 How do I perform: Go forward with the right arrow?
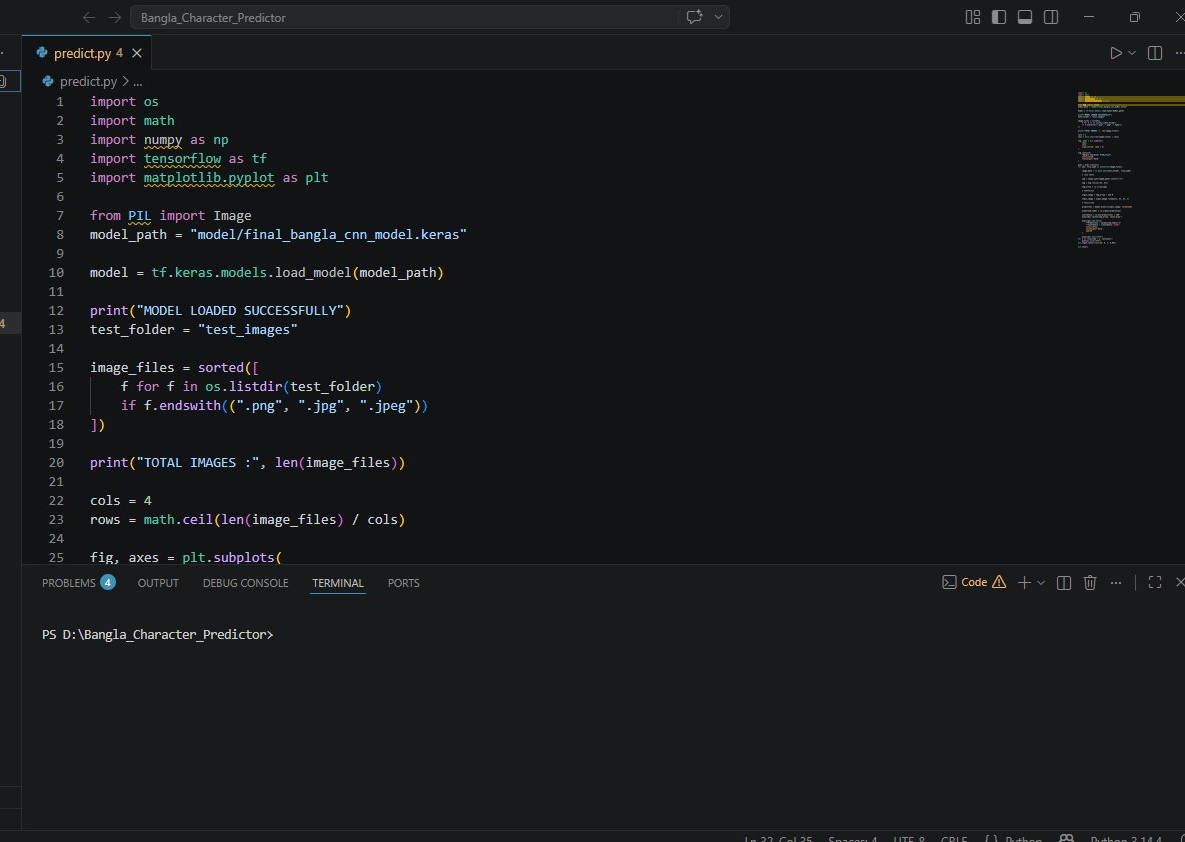tap(114, 17)
